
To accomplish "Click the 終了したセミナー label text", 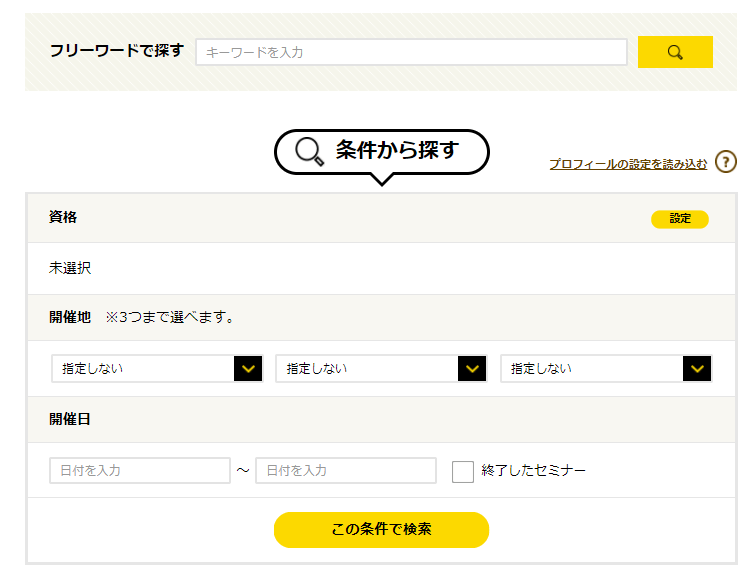I will pos(533,471).
